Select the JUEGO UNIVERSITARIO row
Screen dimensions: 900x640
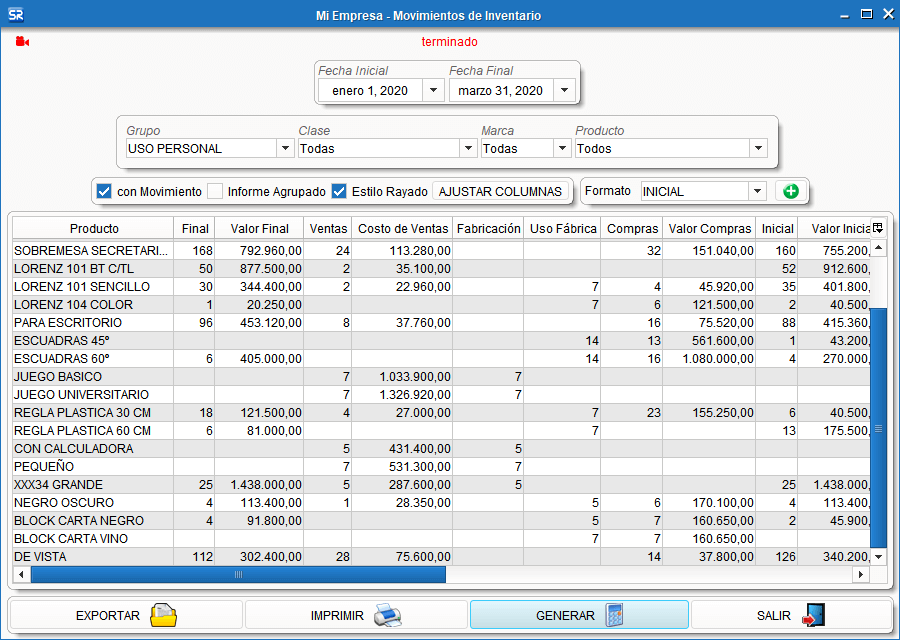[x=441, y=395]
